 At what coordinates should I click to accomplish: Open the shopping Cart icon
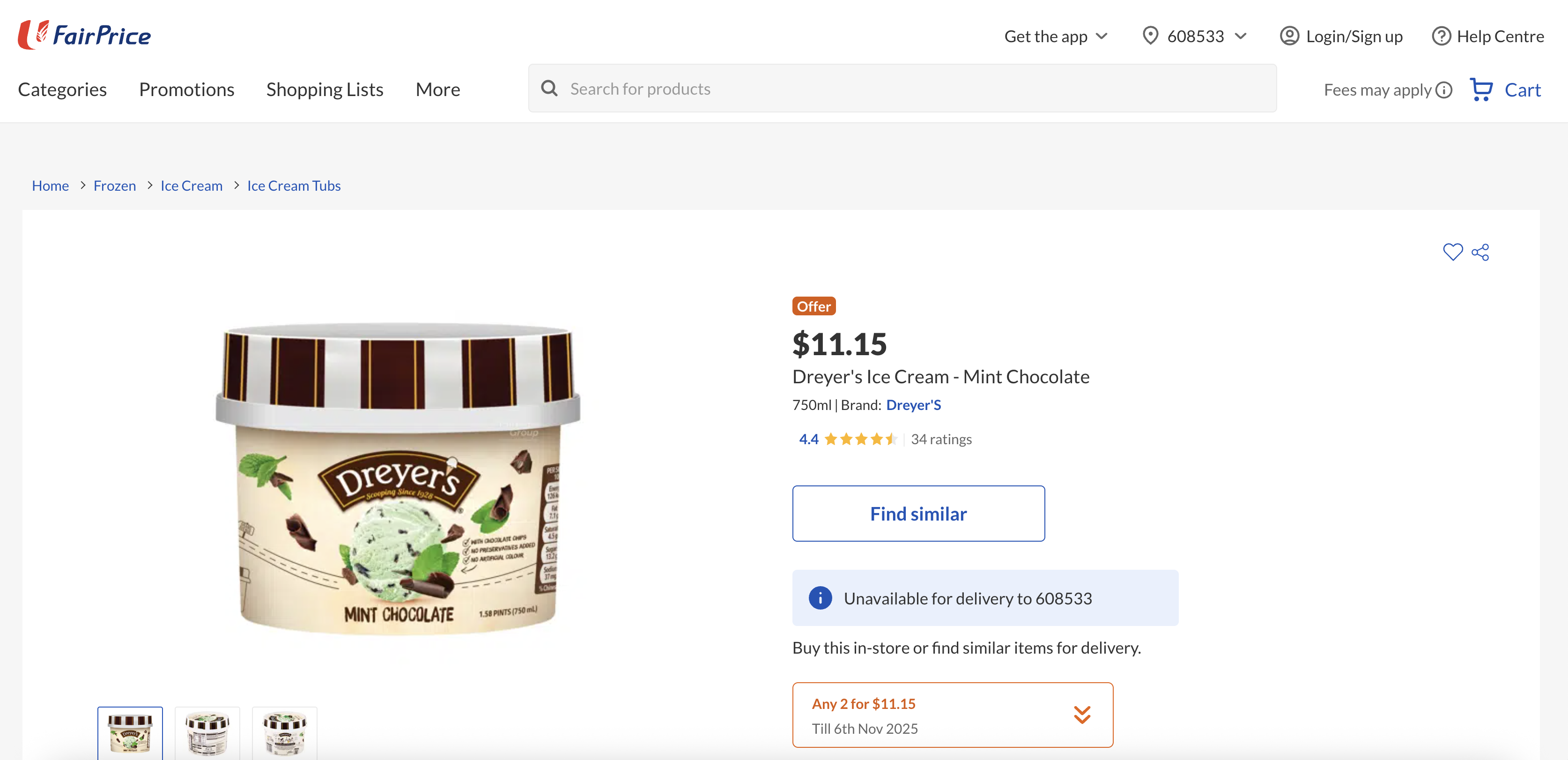(x=1483, y=89)
